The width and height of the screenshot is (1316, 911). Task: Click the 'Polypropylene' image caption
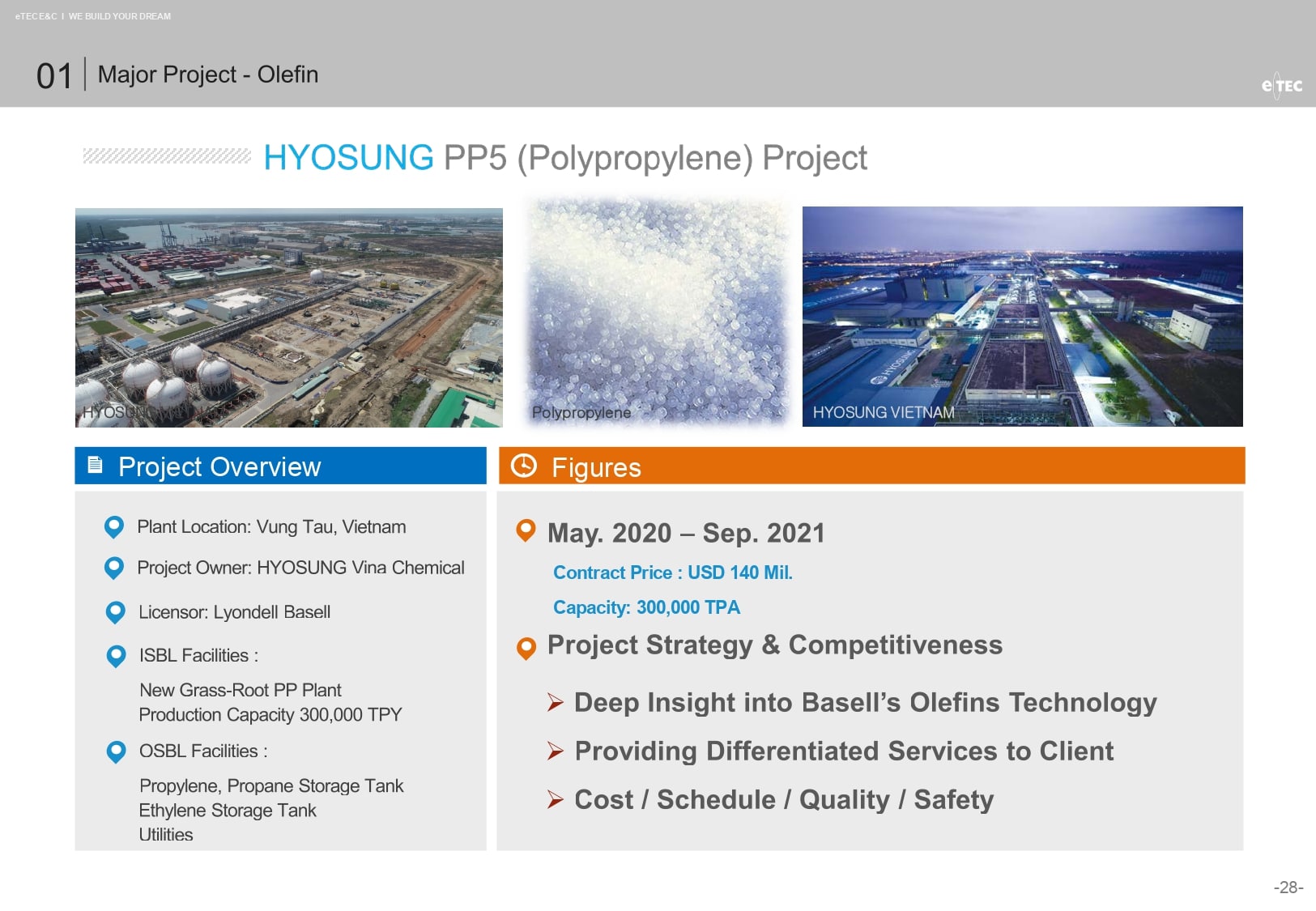(x=581, y=412)
